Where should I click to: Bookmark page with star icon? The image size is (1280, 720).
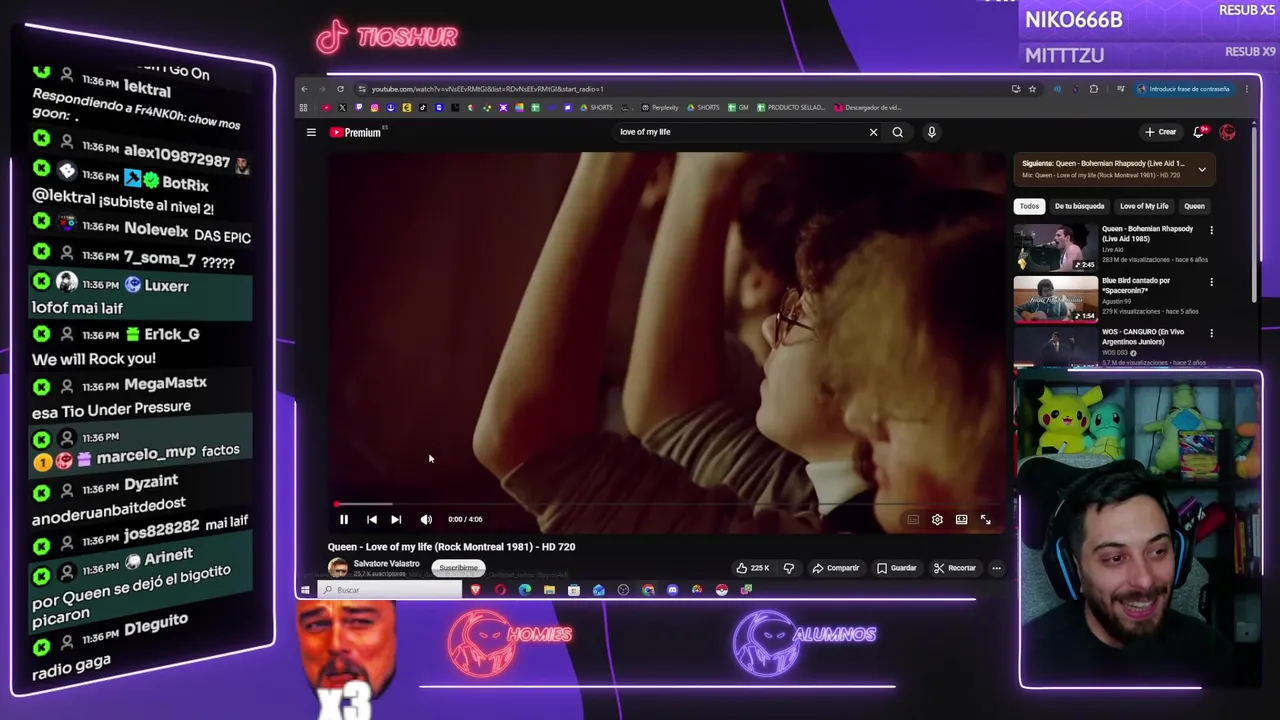[1032, 89]
